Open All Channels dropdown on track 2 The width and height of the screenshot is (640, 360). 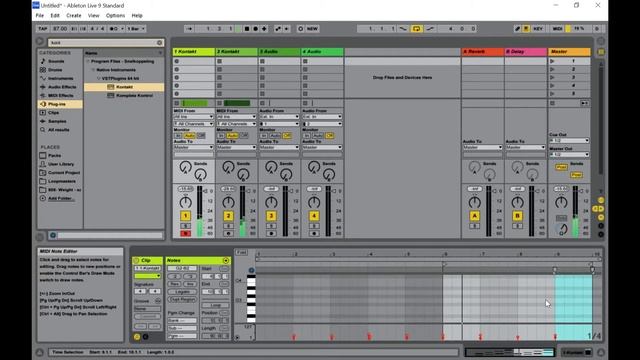tap(236, 124)
